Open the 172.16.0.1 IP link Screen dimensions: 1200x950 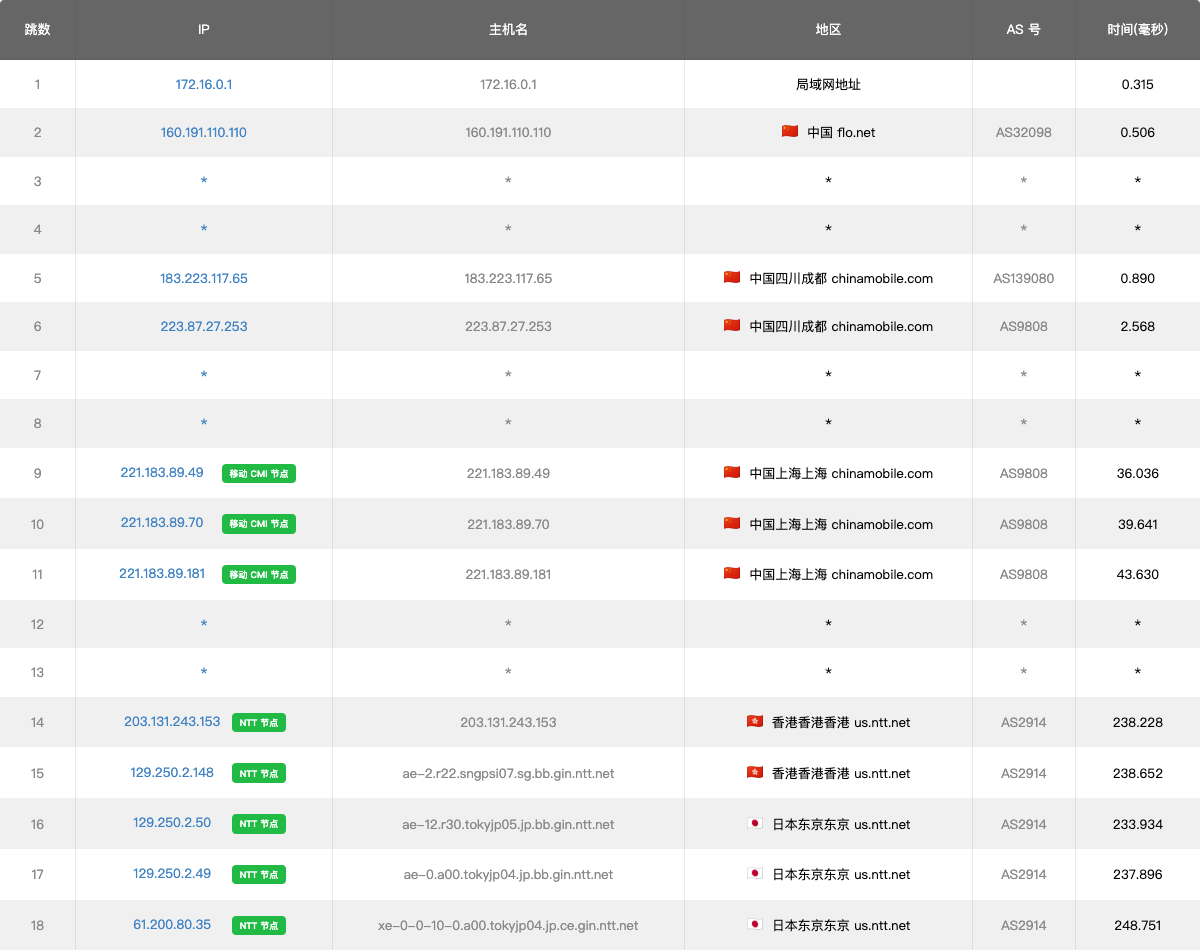[x=204, y=84]
